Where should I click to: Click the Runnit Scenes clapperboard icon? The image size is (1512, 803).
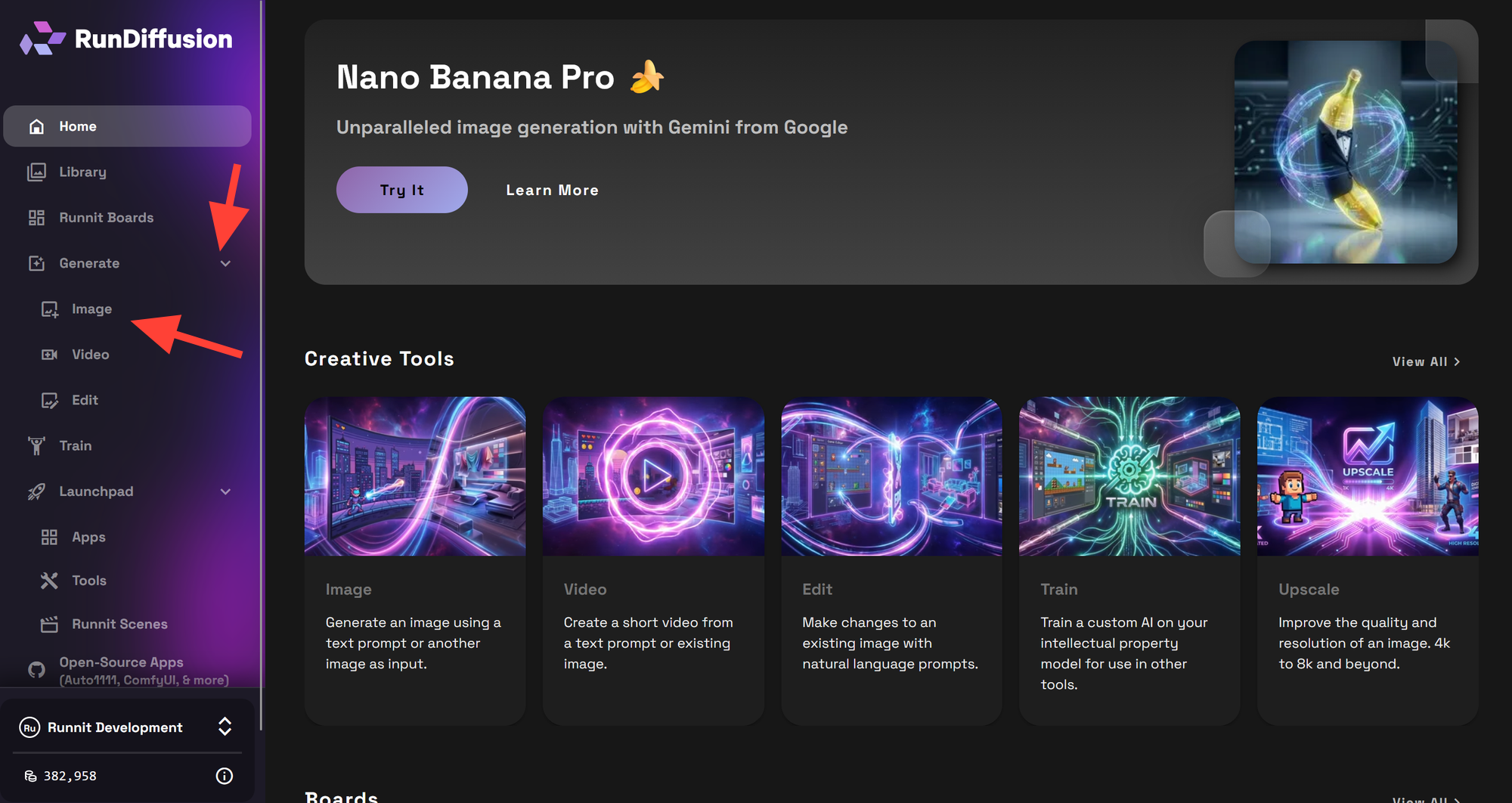pyautogui.click(x=49, y=625)
